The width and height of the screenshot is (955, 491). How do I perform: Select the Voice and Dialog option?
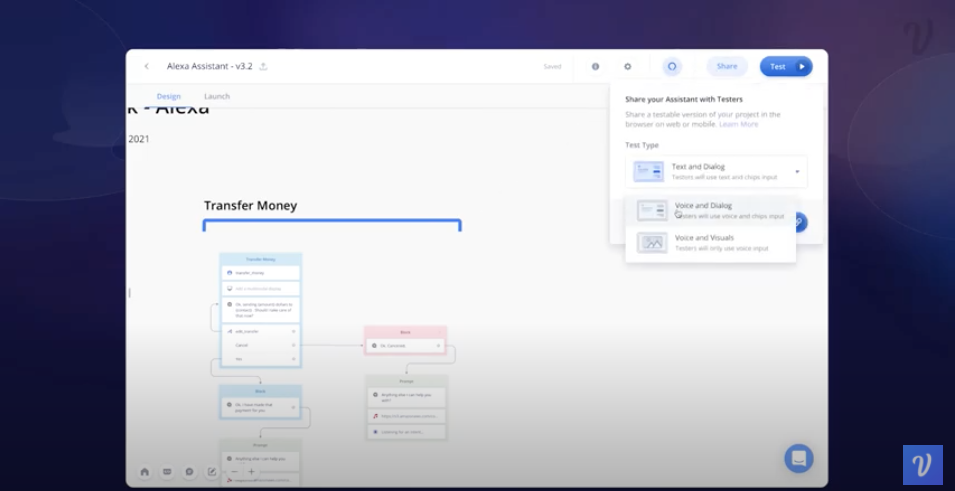click(x=710, y=210)
